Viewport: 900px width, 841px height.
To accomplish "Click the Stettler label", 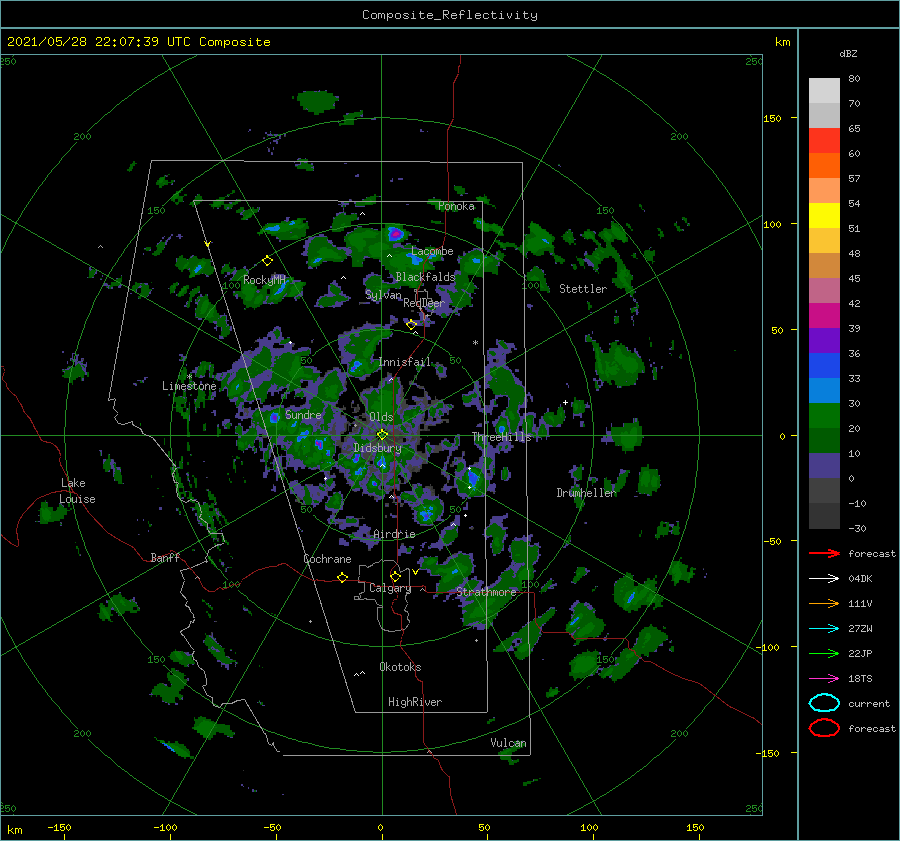I will point(583,289).
